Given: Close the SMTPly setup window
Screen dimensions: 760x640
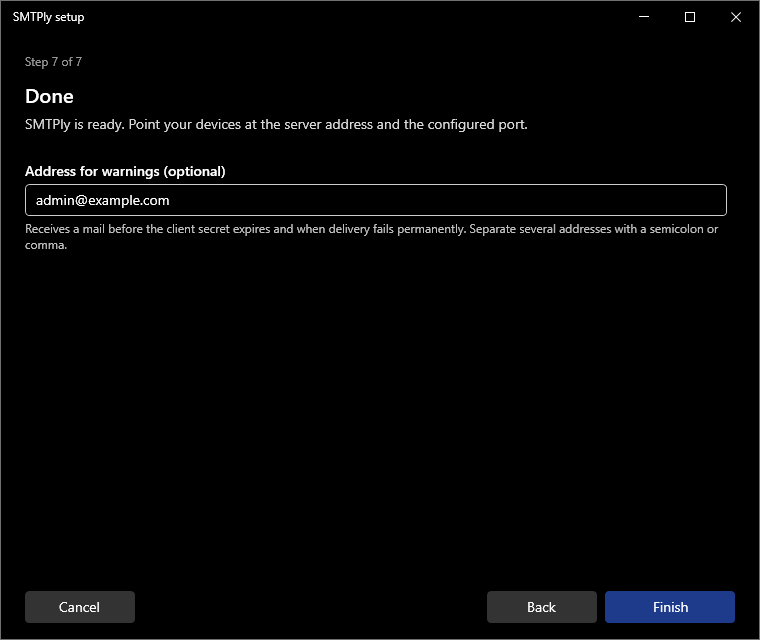Looking at the screenshot, I should point(736,17).
